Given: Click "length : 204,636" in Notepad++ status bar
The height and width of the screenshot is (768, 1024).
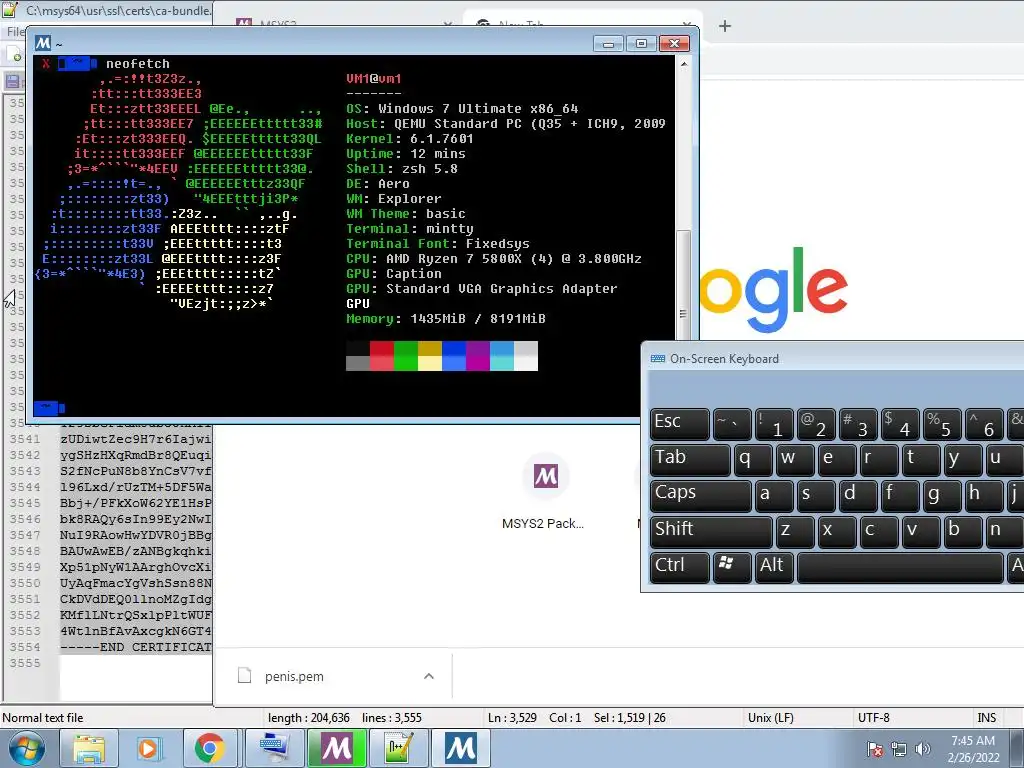Looking at the screenshot, I should [308, 718].
